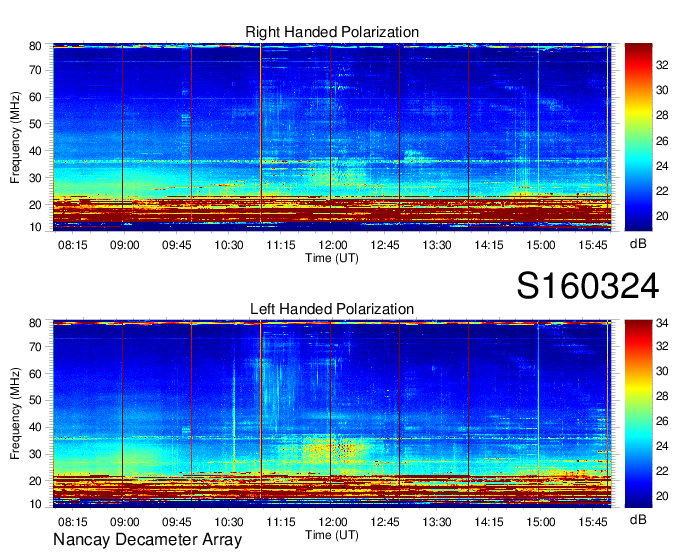Screen dimensions: 680x552
Task: Click the 10:30 tick of Right Handed plot
Action: pos(229,245)
